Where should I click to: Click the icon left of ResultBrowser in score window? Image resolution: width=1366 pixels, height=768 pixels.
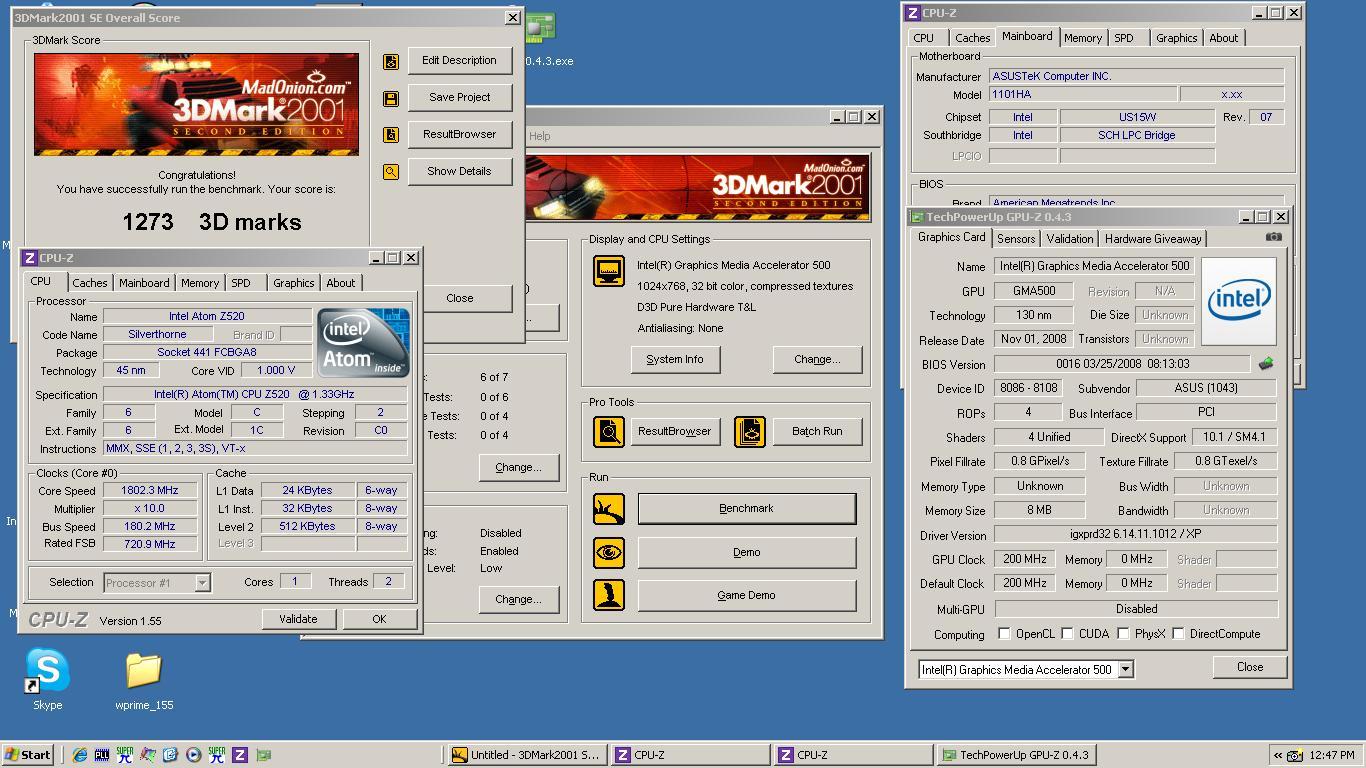click(x=391, y=135)
